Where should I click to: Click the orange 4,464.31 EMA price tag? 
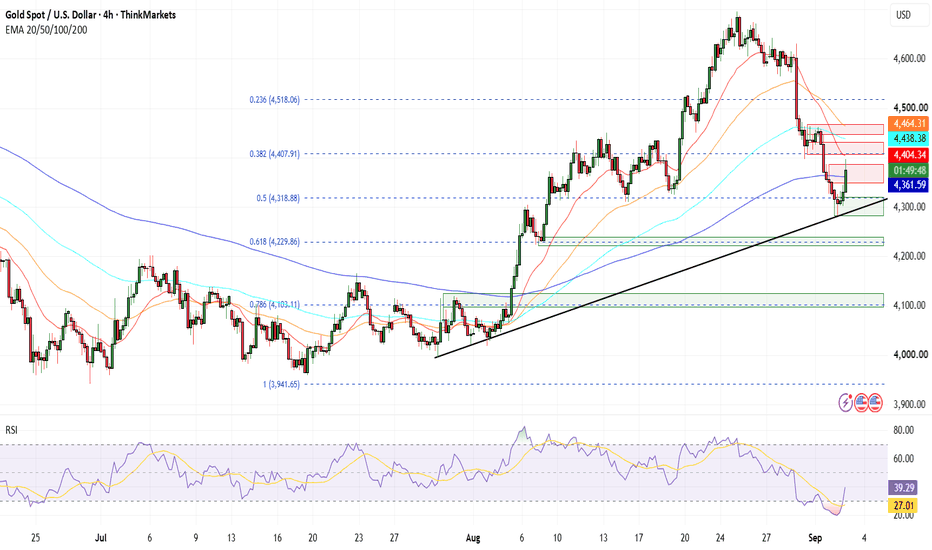908,124
